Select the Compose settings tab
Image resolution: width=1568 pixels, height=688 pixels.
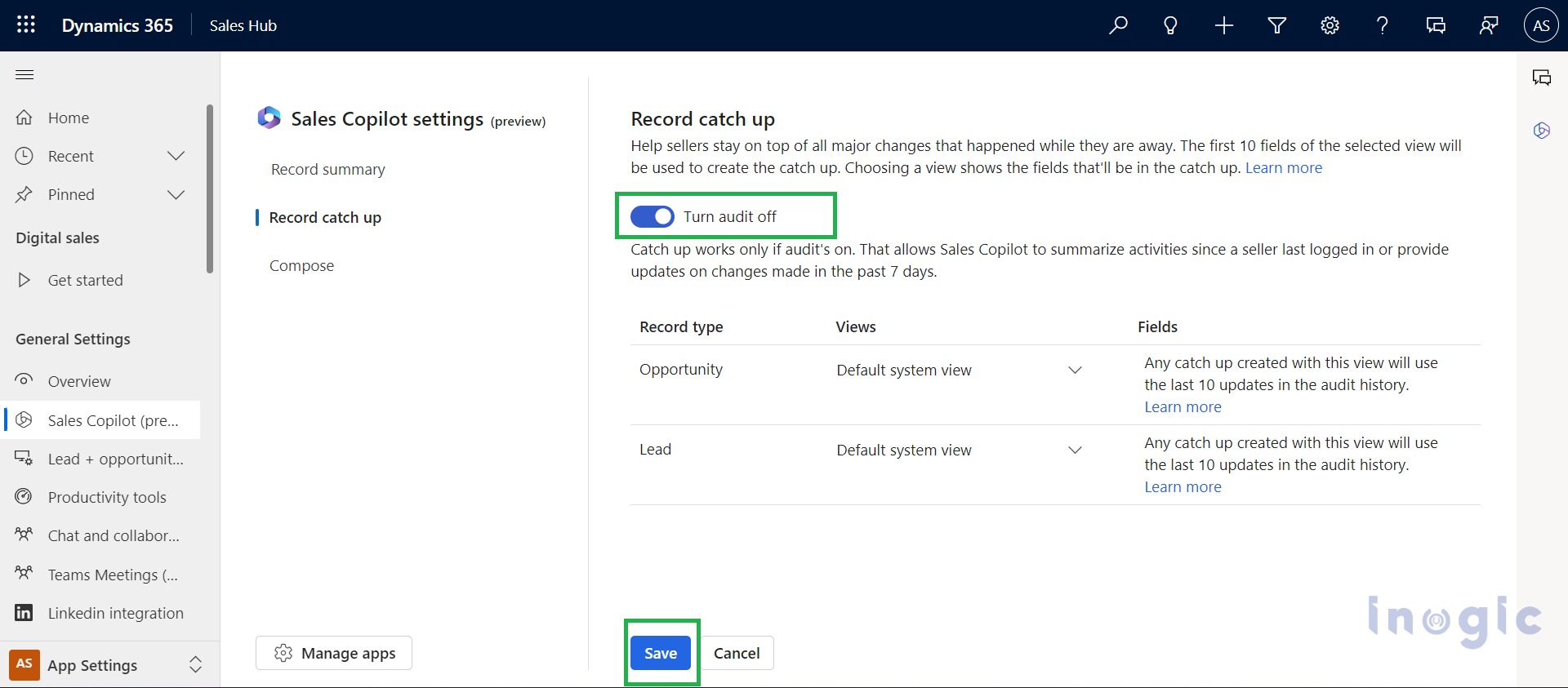[x=301, y=265]
